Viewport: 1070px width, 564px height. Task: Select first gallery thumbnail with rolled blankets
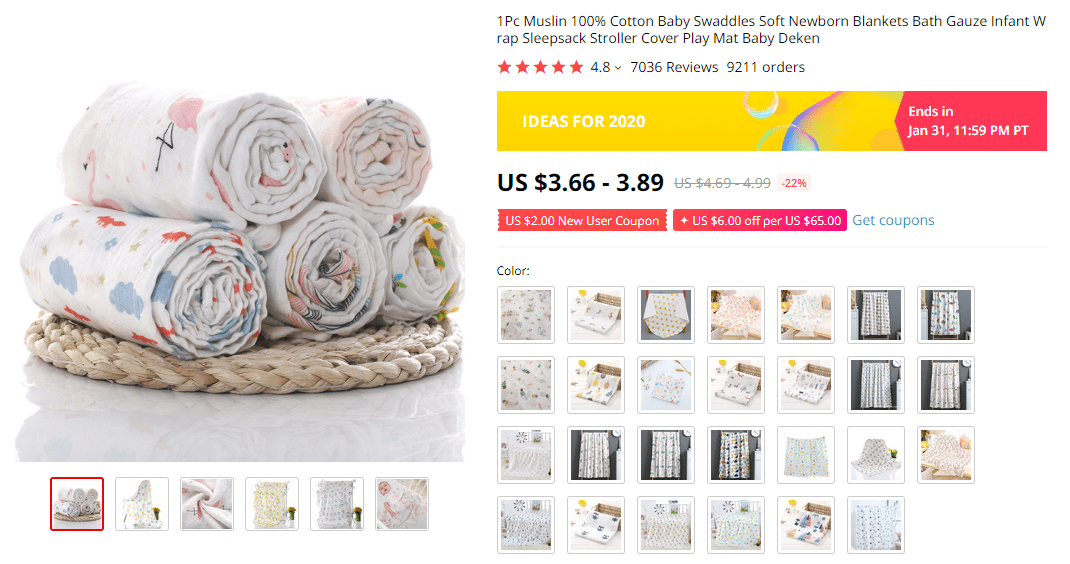(x=76, y=504)
